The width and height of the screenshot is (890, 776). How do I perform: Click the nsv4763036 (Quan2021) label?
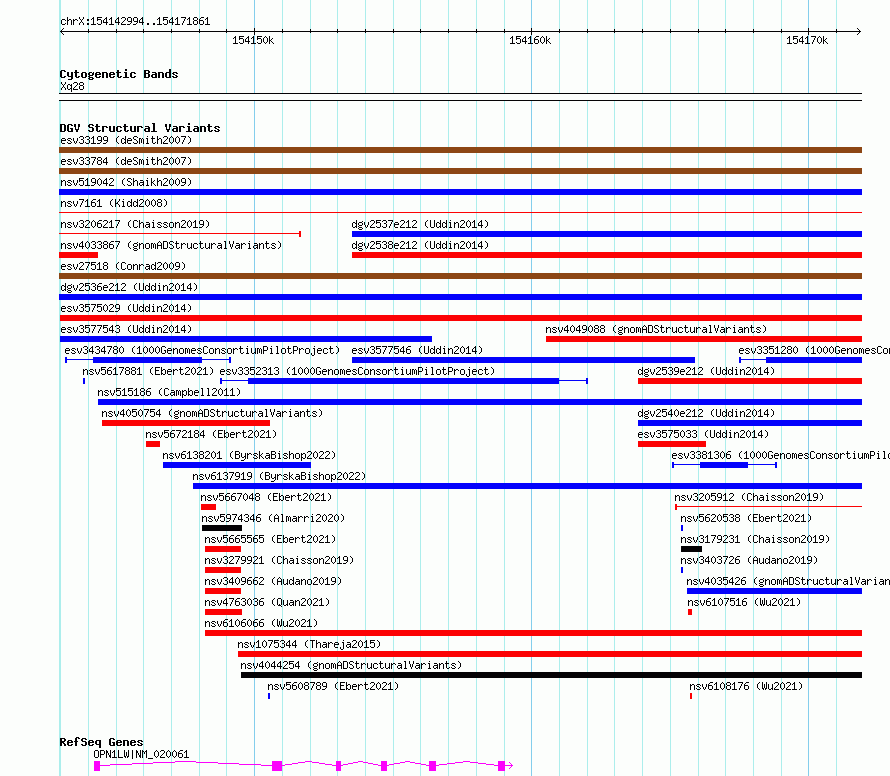coord(267,602)
